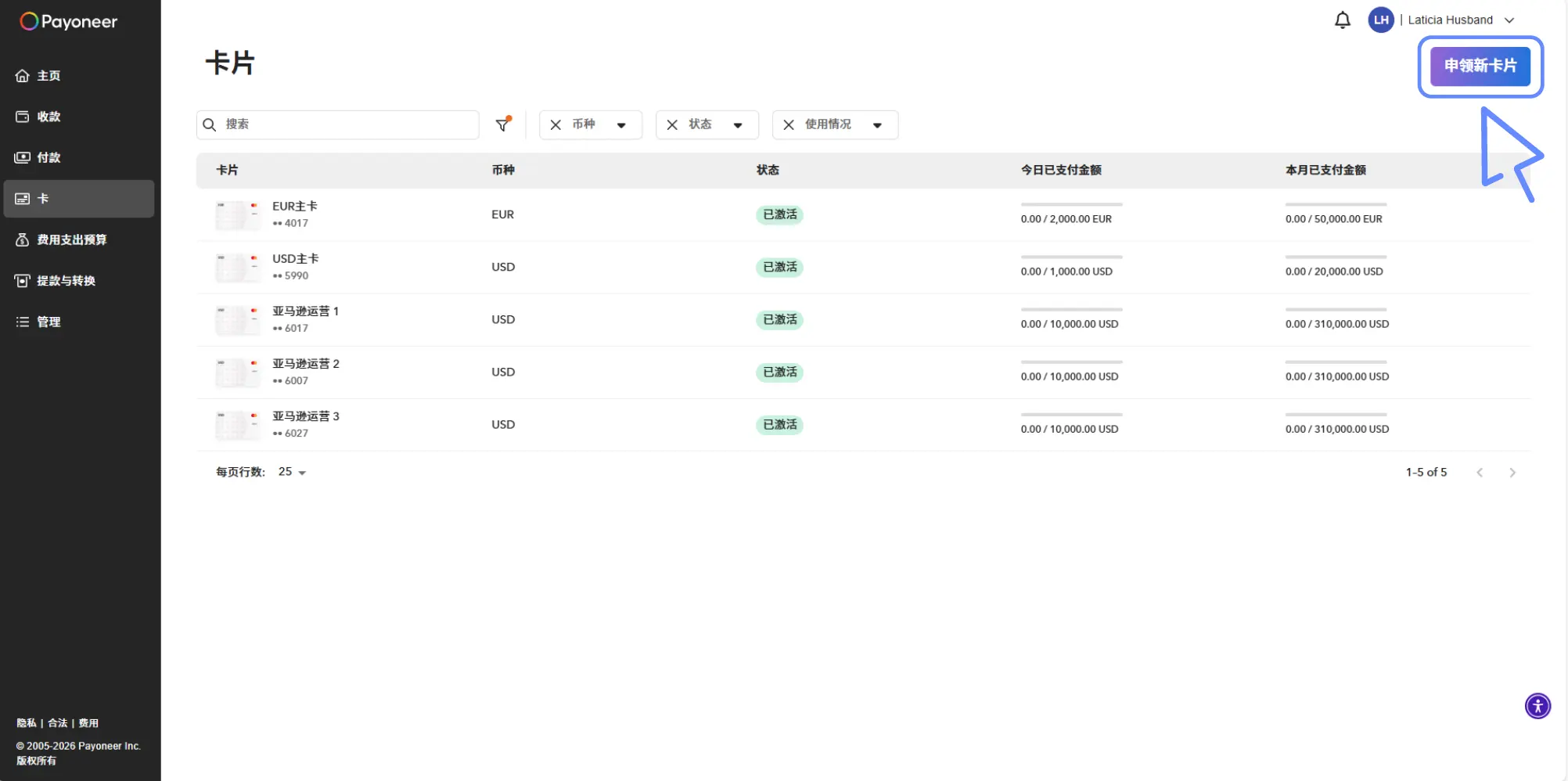Screen dimensions: 1568x781
Task: Open the 状态 filter dropdown
Action: click(x=738, y=125)
